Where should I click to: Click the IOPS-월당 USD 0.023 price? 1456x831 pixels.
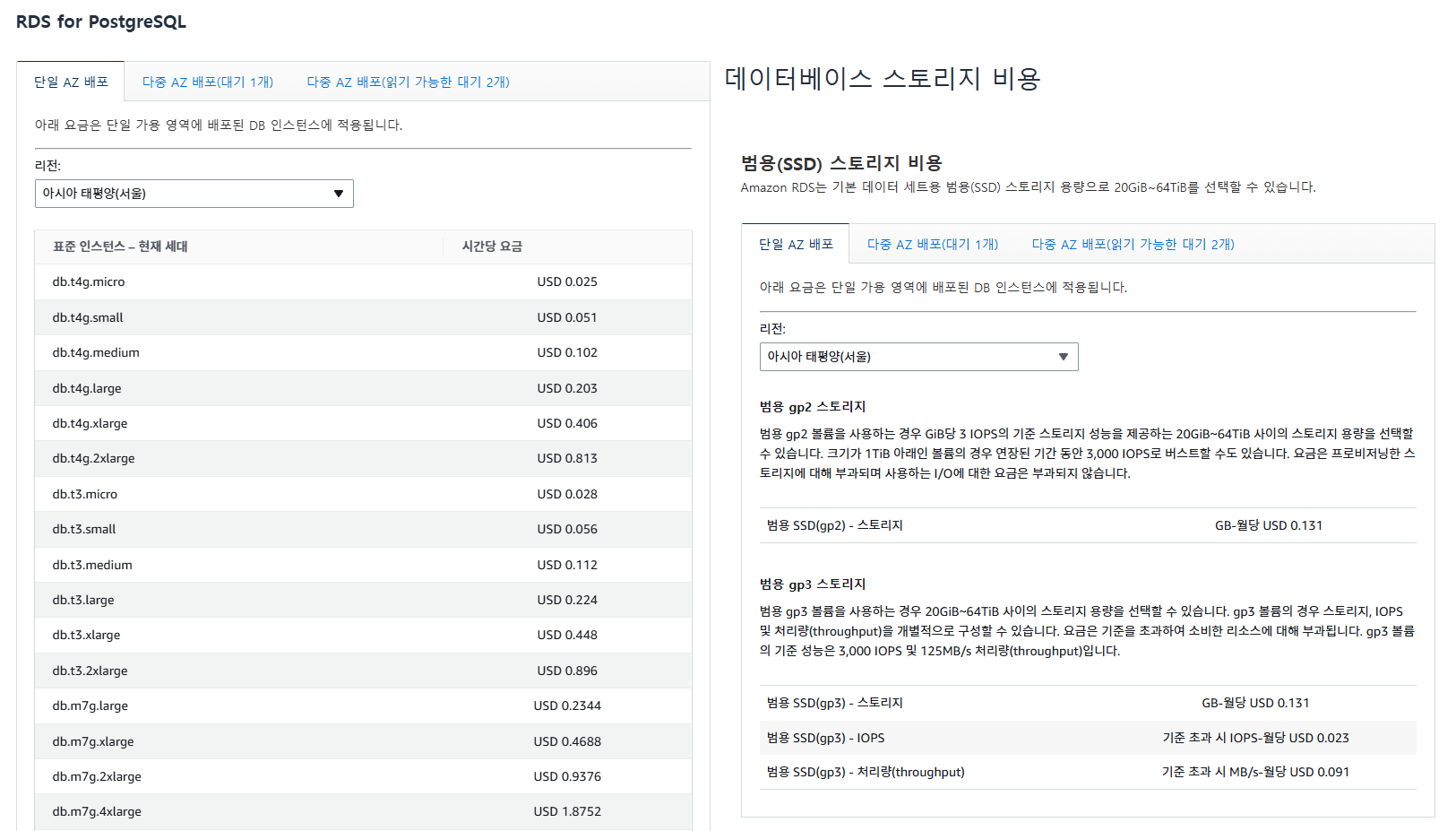pyautogui.click(x=1255, y=738)
